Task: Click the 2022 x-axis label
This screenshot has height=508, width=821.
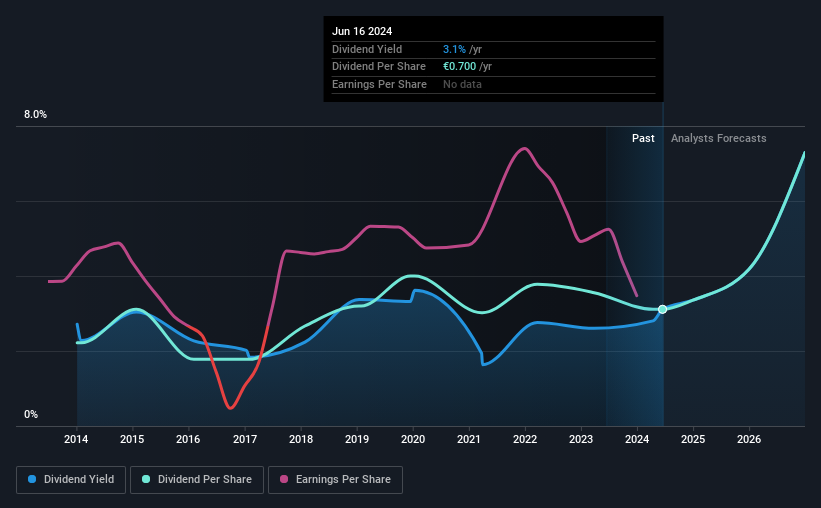Action: (x=525, y=439)
